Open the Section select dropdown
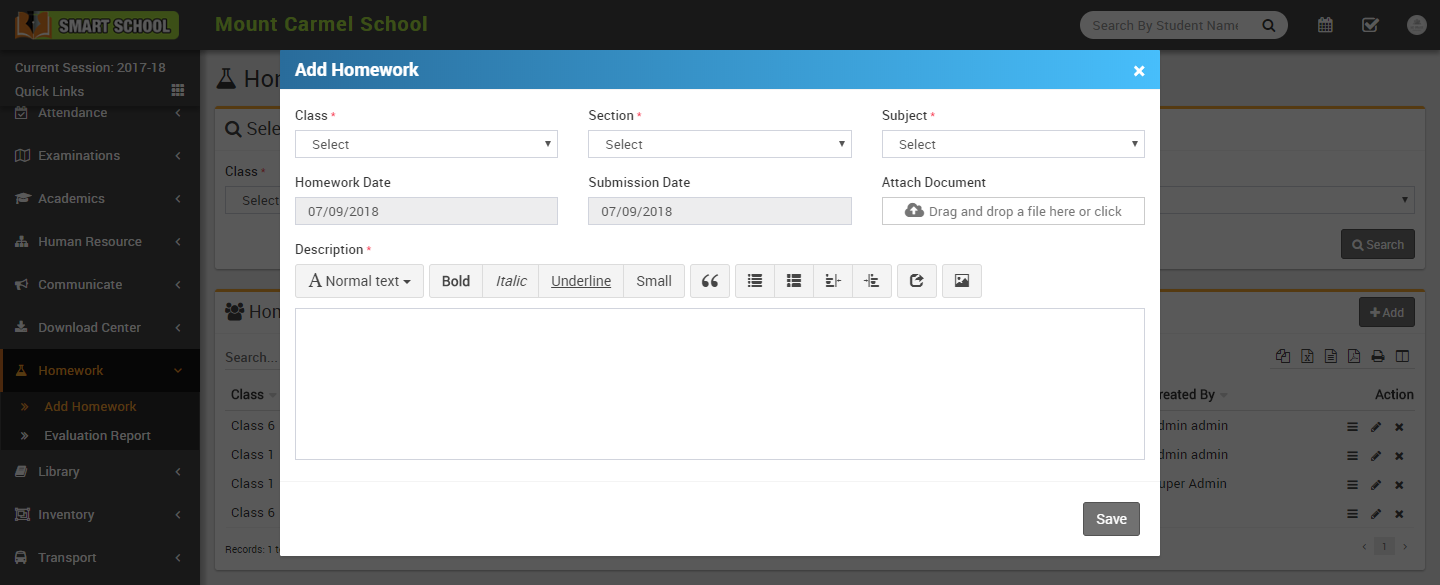Image resolution: width=1440 pixels, height=585 pixels. tap(720, 144)
